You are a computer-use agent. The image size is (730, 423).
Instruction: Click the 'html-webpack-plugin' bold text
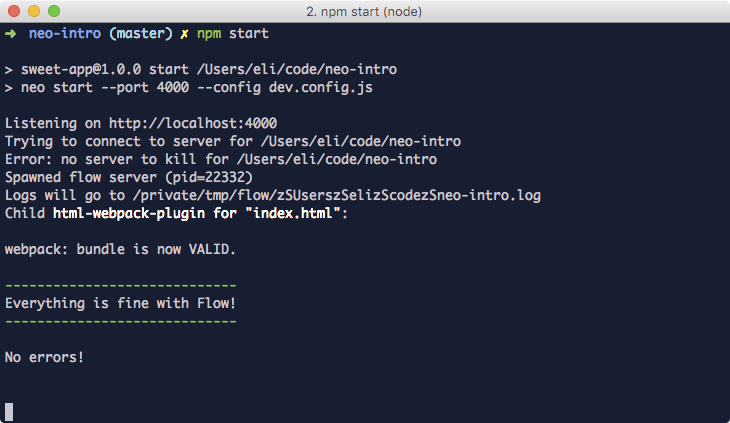pos(129,214)
